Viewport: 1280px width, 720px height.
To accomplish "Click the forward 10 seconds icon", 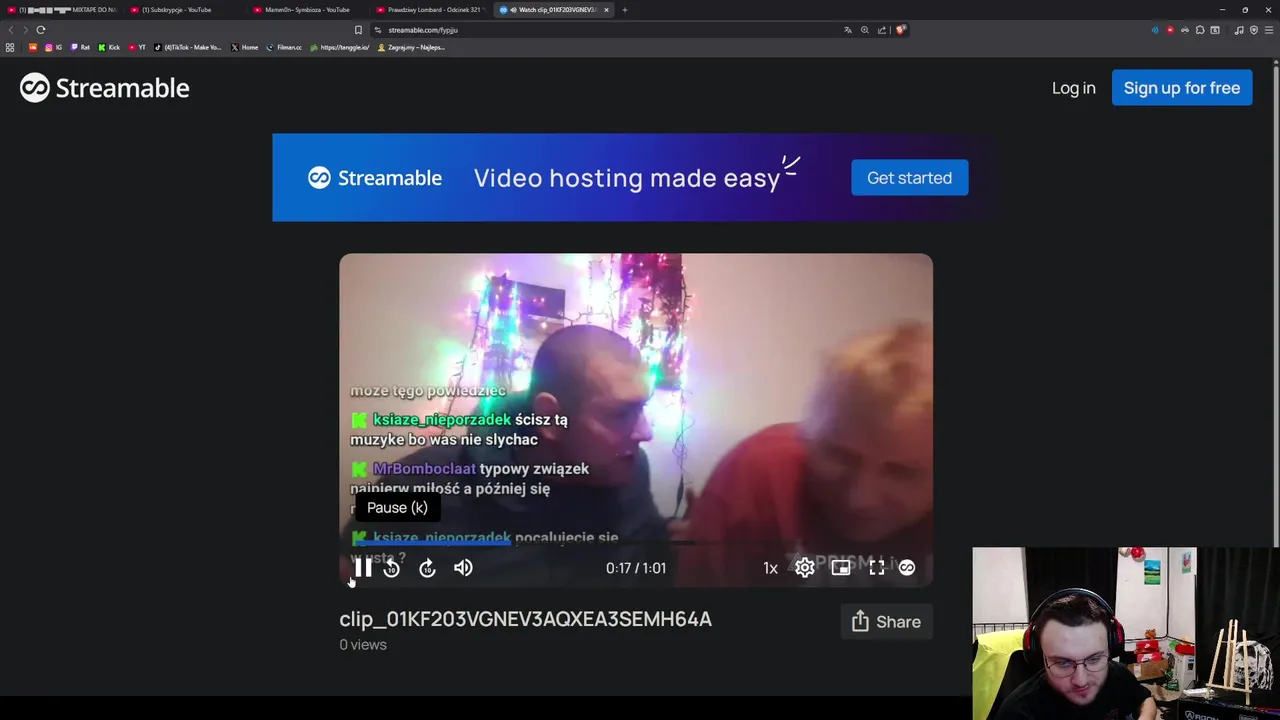I will point(427,568).
